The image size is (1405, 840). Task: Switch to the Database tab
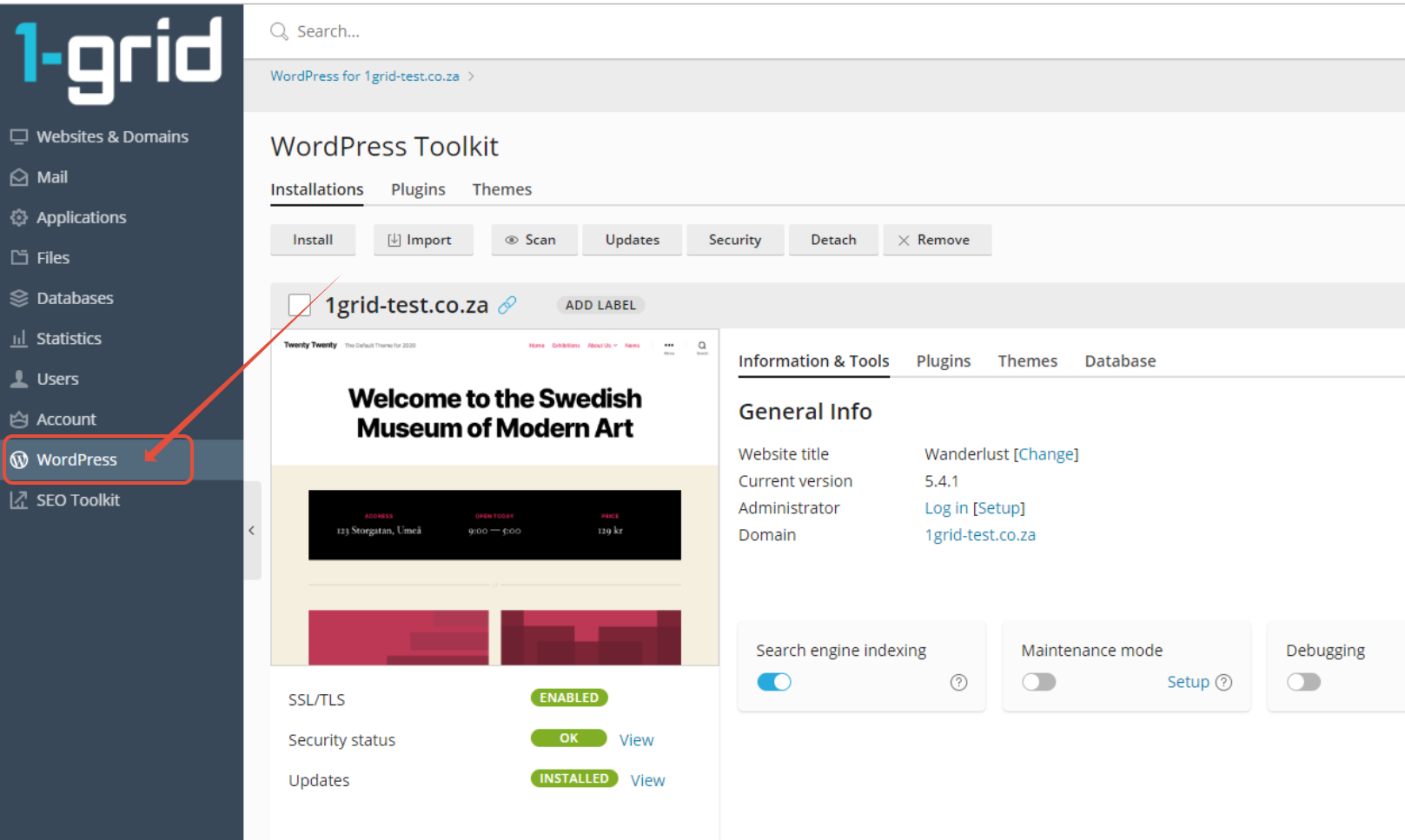tap(1120, 361)
